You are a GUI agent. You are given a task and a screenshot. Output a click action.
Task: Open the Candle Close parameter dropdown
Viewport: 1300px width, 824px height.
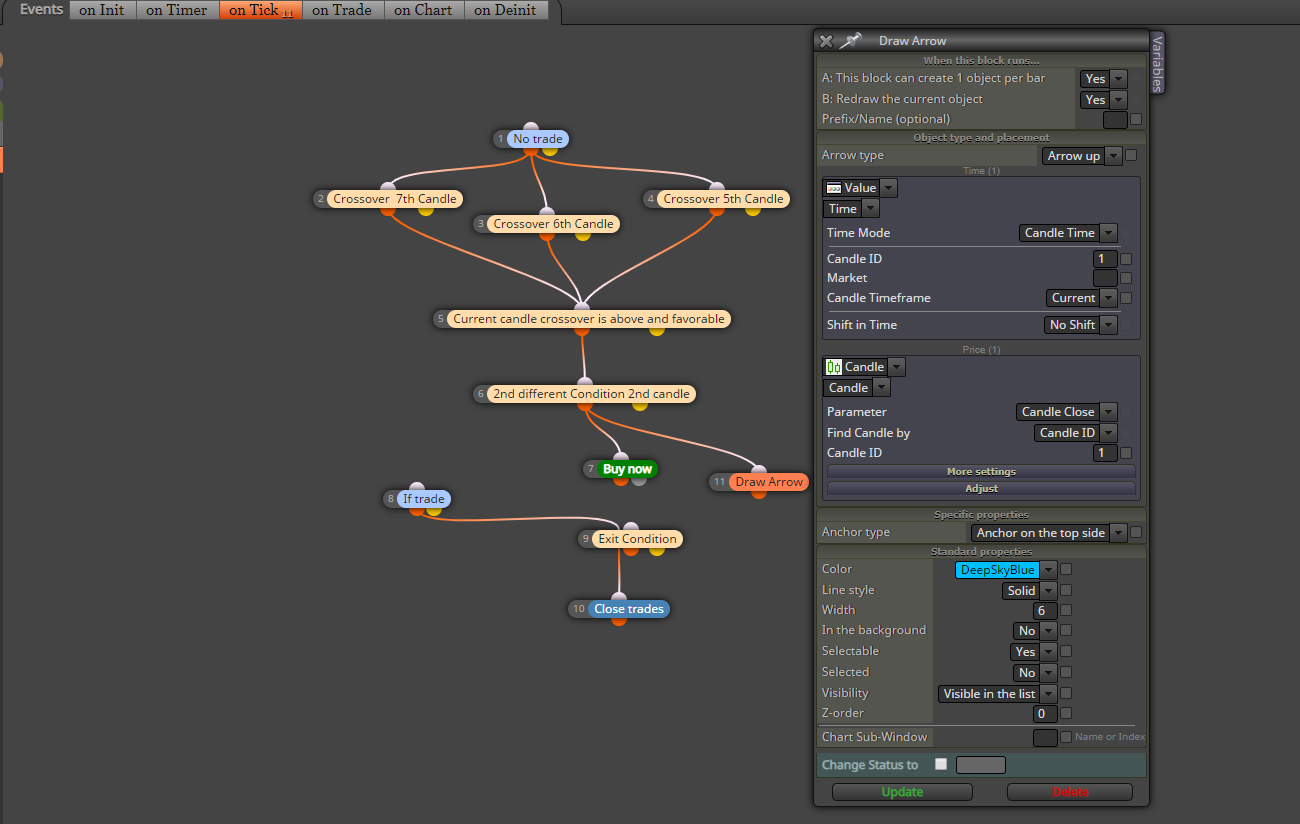tap(1066, 412)
